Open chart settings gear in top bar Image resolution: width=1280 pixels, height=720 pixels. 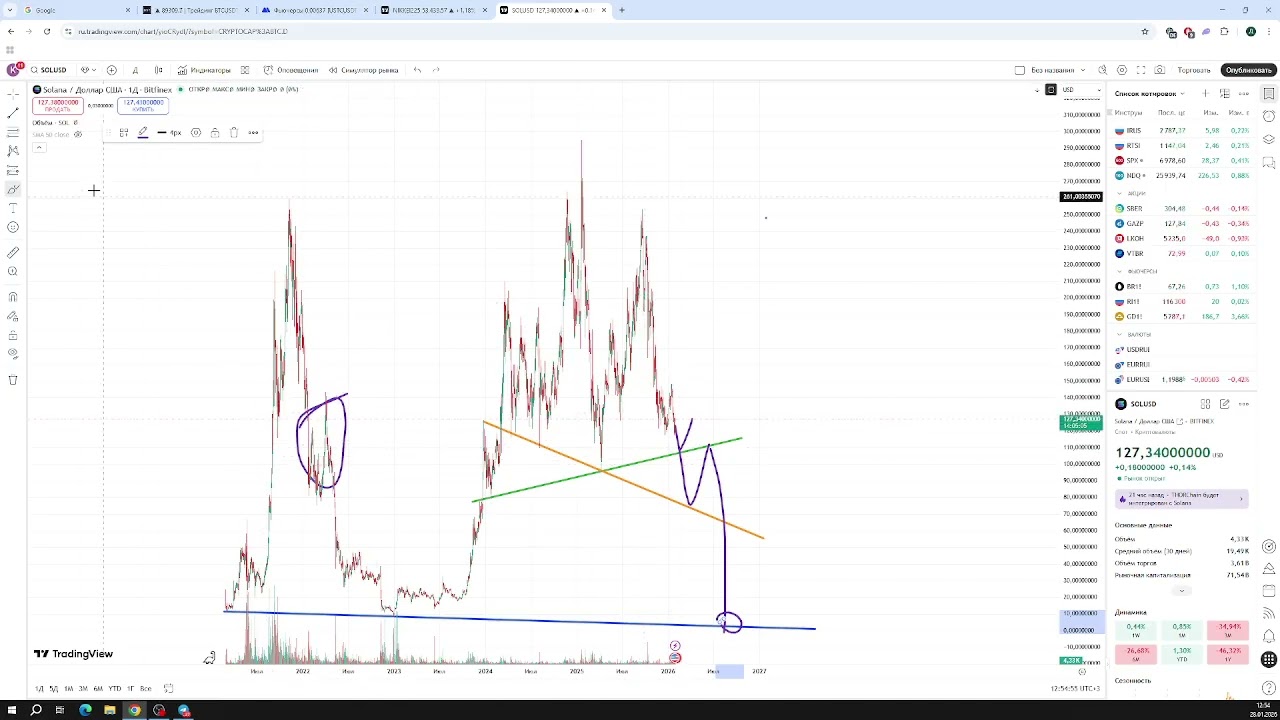coord(1122,70)
